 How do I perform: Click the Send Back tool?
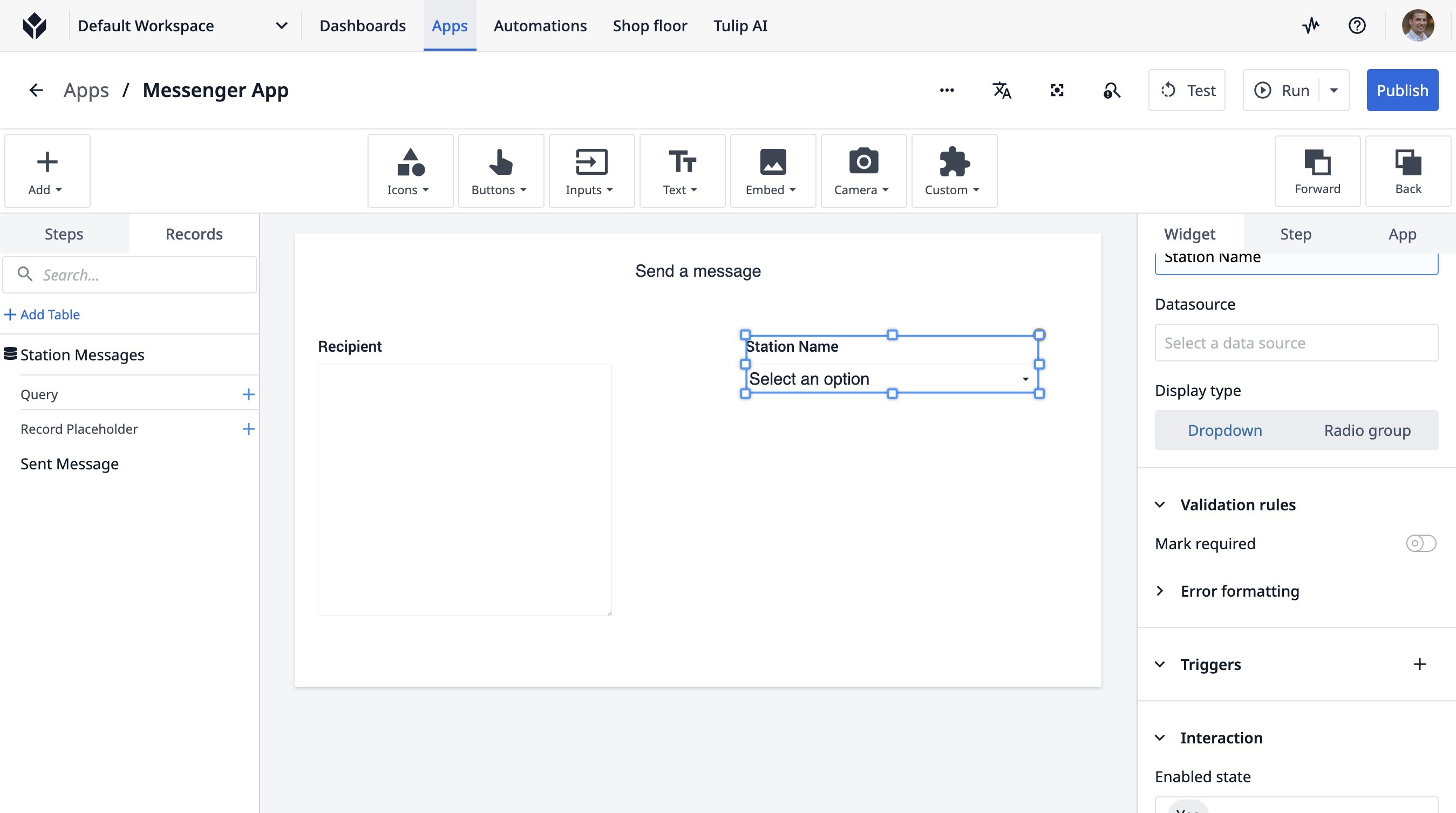(1407, 171)
